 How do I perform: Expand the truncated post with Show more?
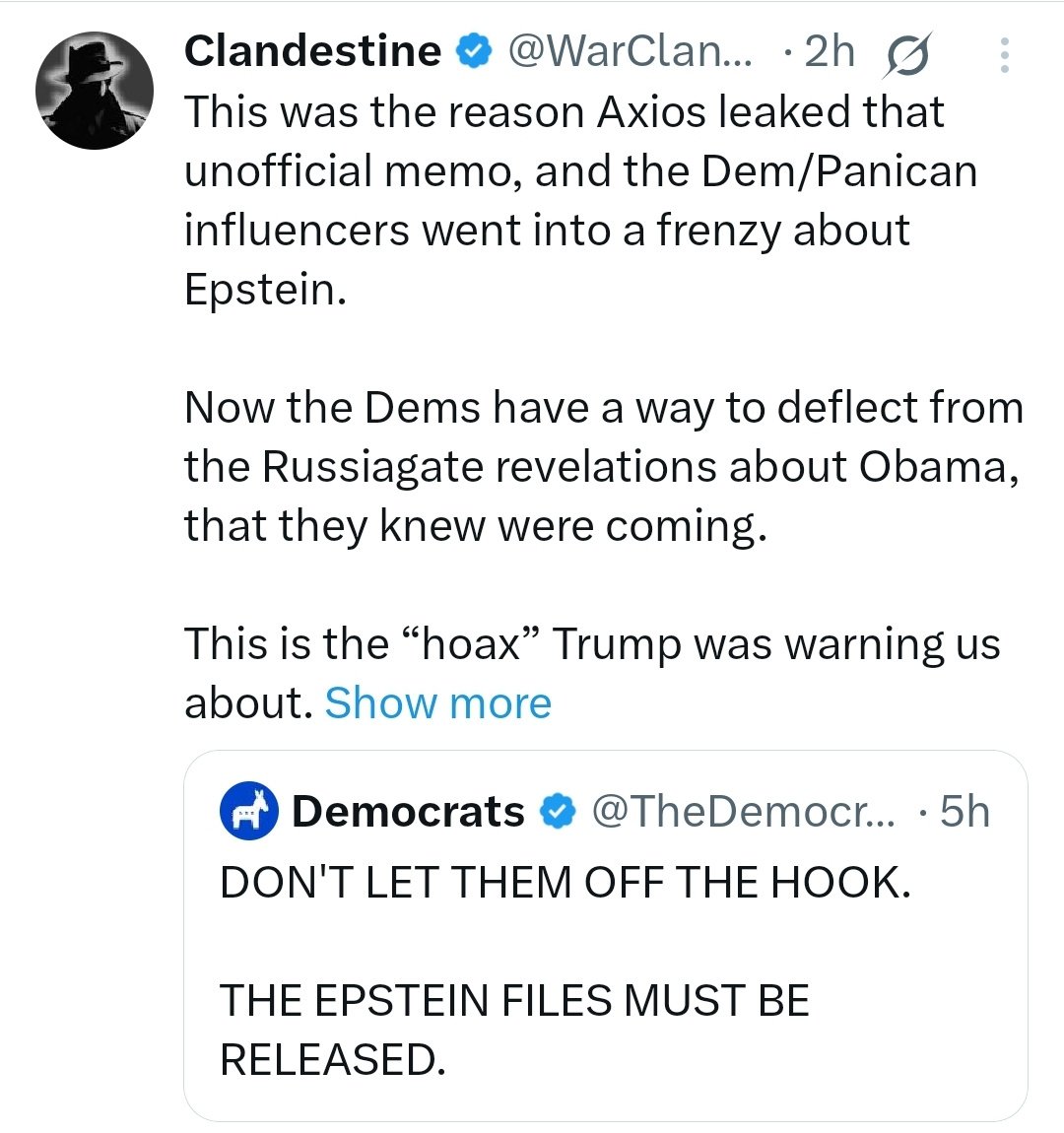[437, 702]
